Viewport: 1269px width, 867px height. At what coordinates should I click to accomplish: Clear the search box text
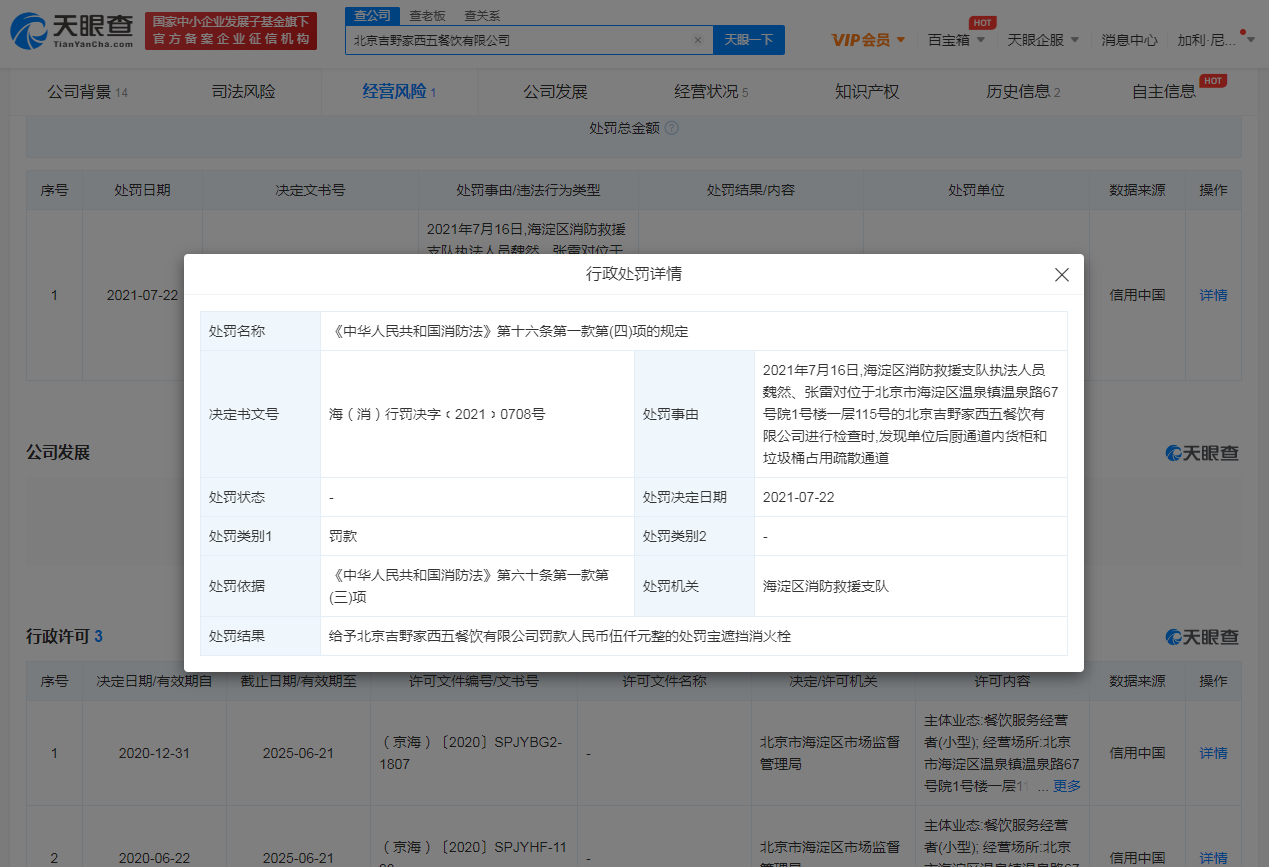pyautogui.click(x=698, y=40)
